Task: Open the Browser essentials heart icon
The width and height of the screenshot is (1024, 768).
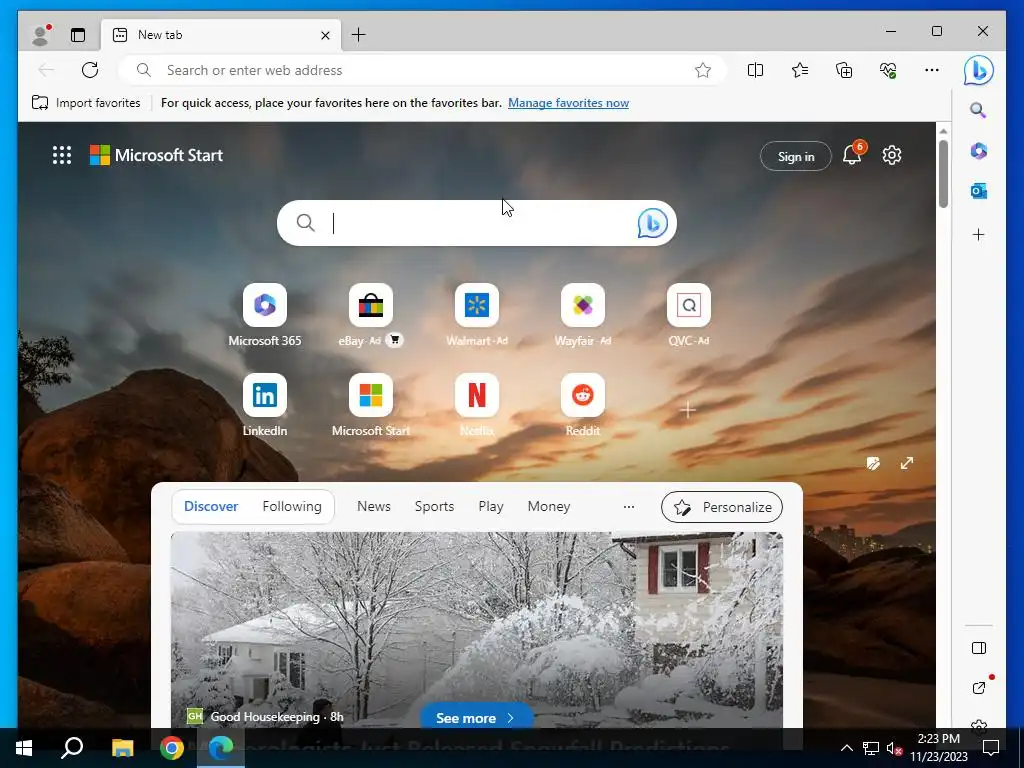Action: point(888,70)
